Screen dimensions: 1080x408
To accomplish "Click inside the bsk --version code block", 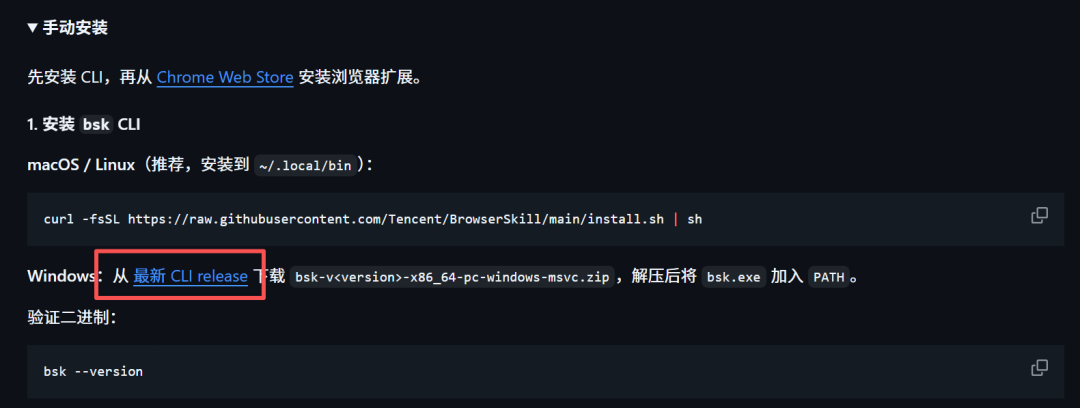I will (x=546, y=371).
